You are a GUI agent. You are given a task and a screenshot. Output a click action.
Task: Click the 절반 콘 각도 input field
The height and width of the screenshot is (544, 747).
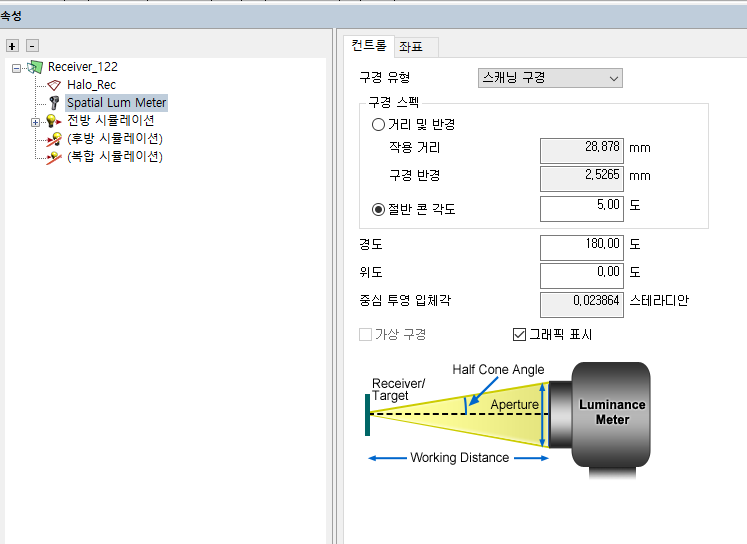(x=582, y=209)
